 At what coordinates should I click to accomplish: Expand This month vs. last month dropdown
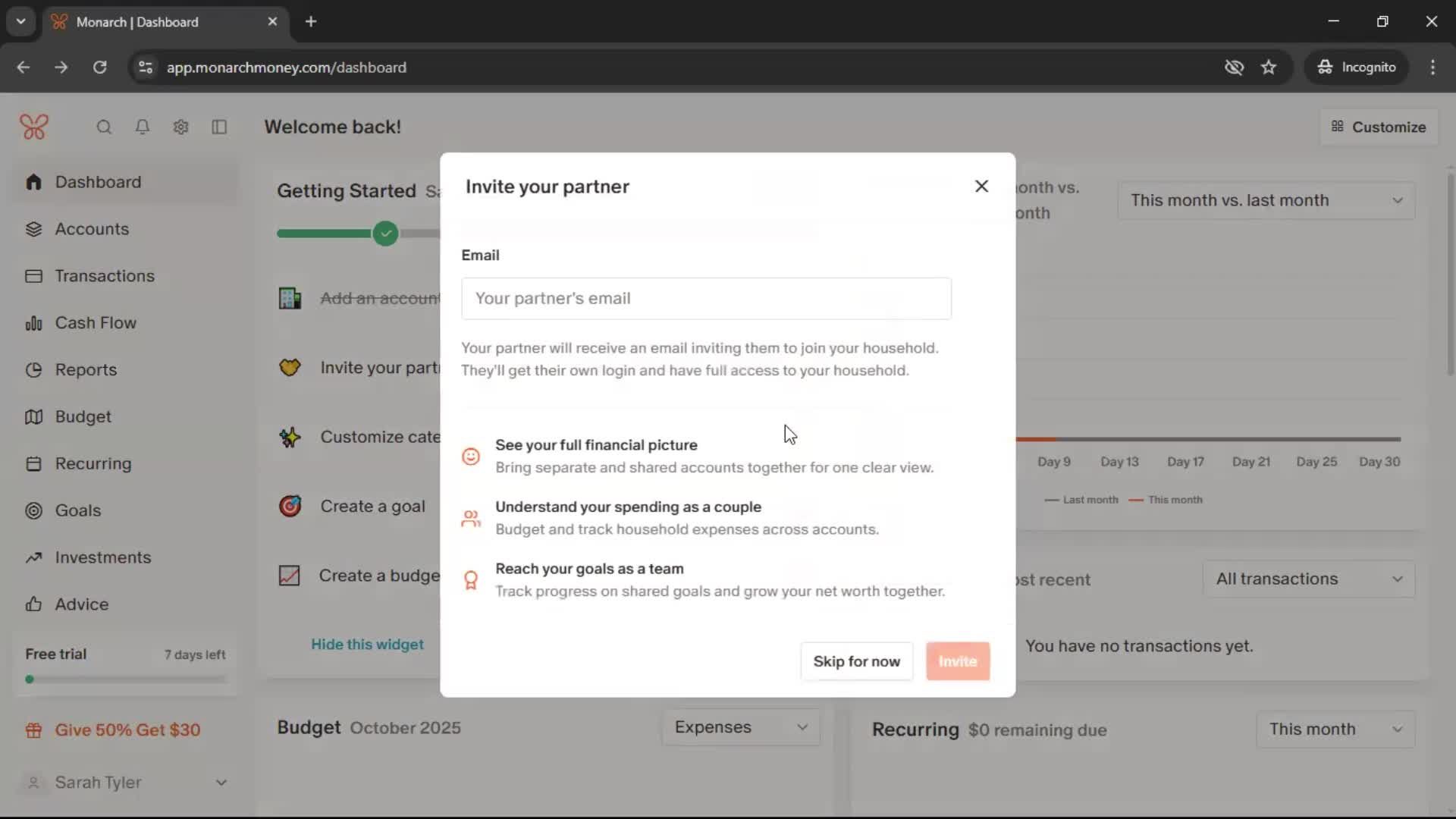(x=1266, y=200)
